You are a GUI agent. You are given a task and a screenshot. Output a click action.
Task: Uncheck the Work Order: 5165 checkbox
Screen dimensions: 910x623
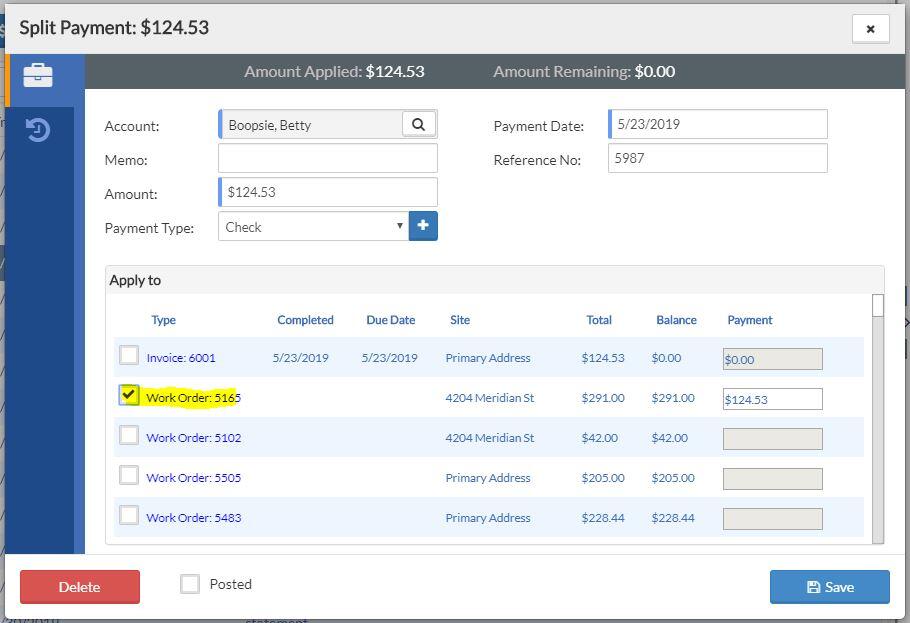pos(129,395)
